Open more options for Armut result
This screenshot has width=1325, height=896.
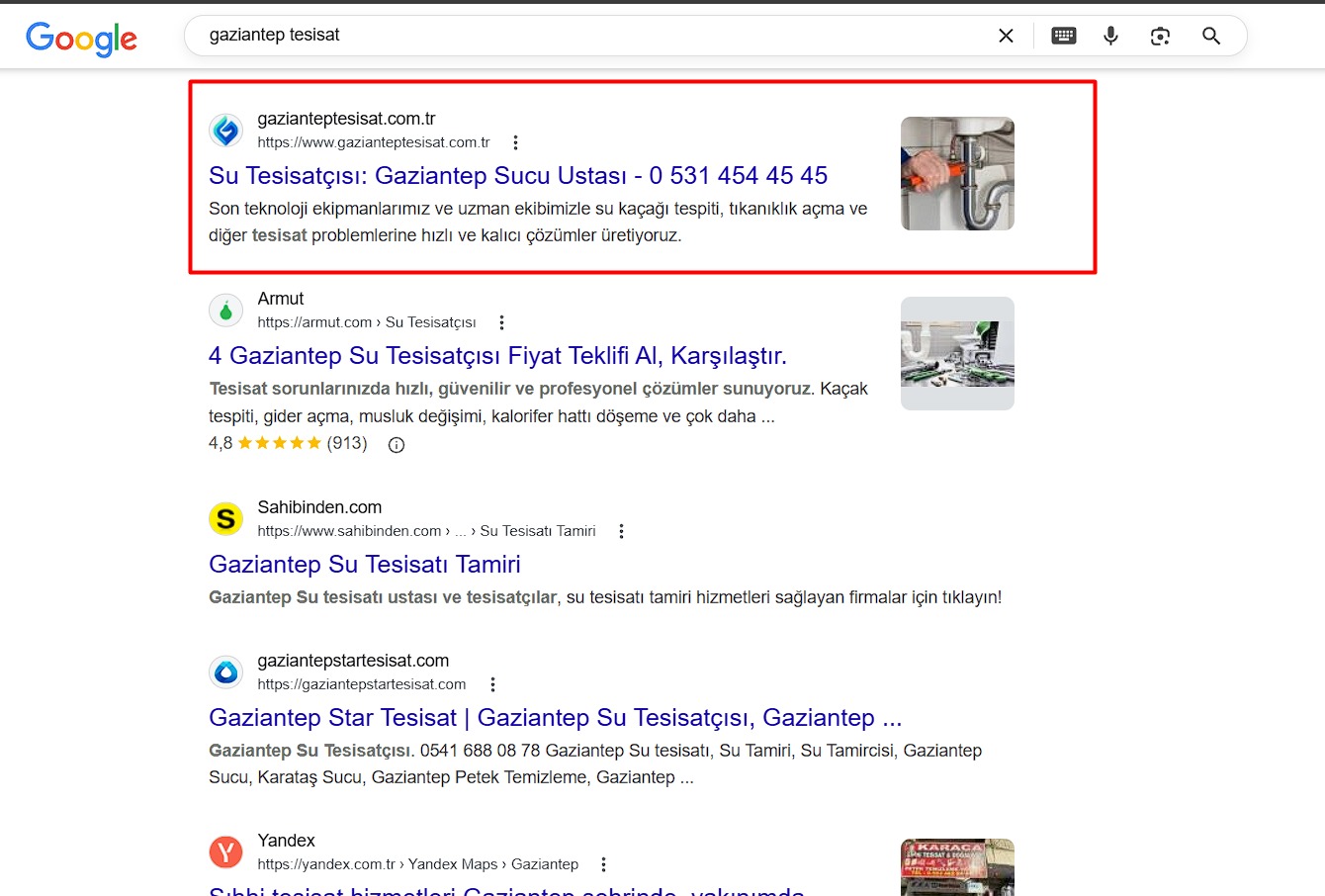click(x=501, y=322)
